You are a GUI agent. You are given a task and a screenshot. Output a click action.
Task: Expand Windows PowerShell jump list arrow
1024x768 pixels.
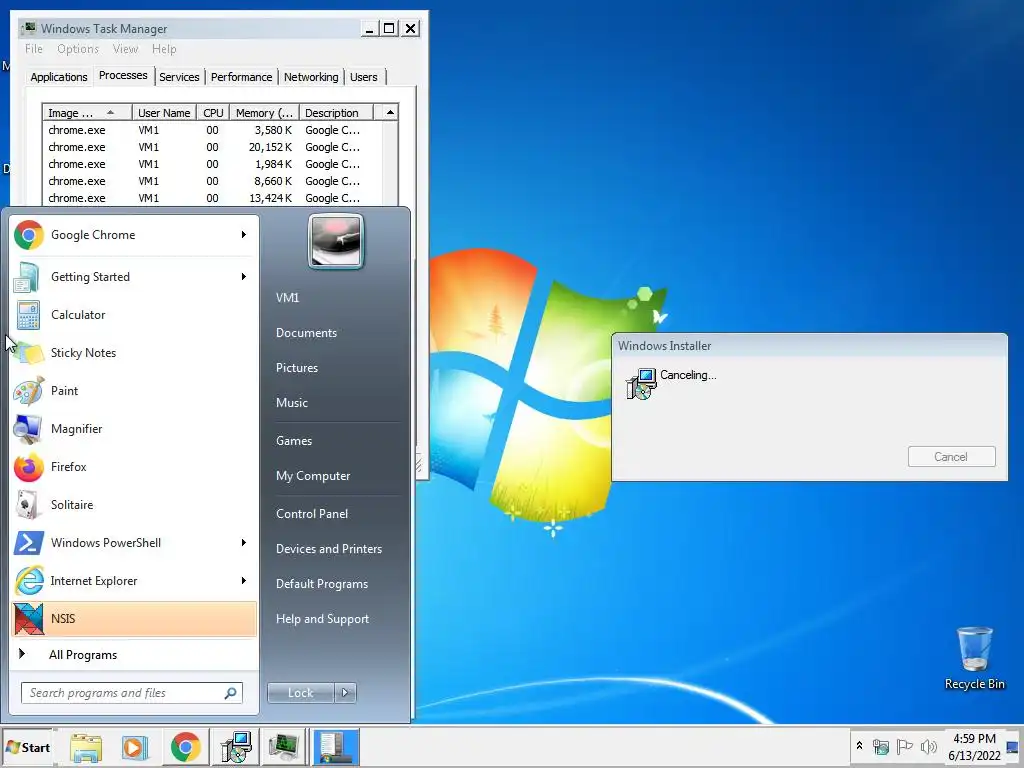point(244,543)
